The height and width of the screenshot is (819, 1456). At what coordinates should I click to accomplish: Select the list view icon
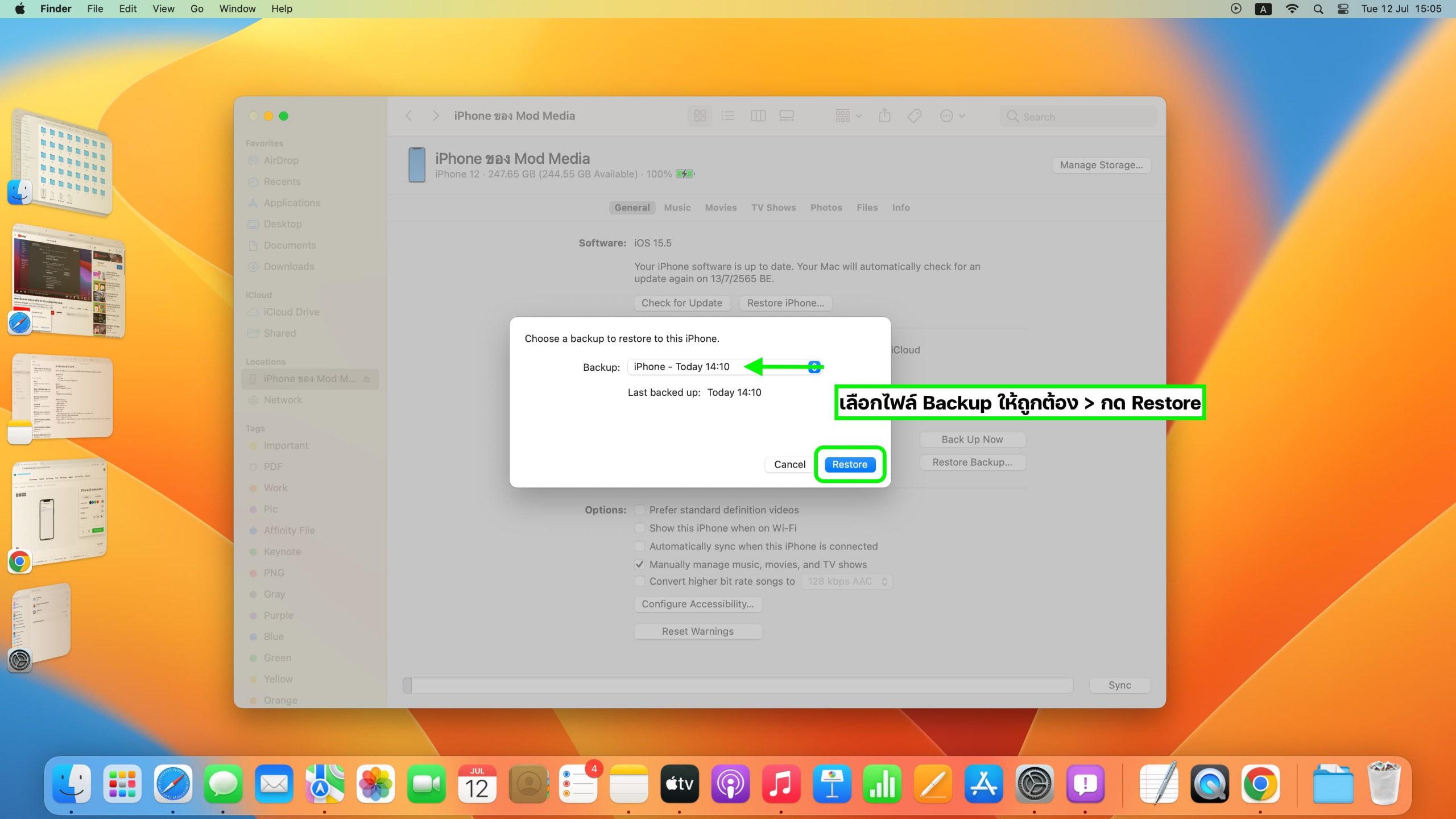(727, 116)
